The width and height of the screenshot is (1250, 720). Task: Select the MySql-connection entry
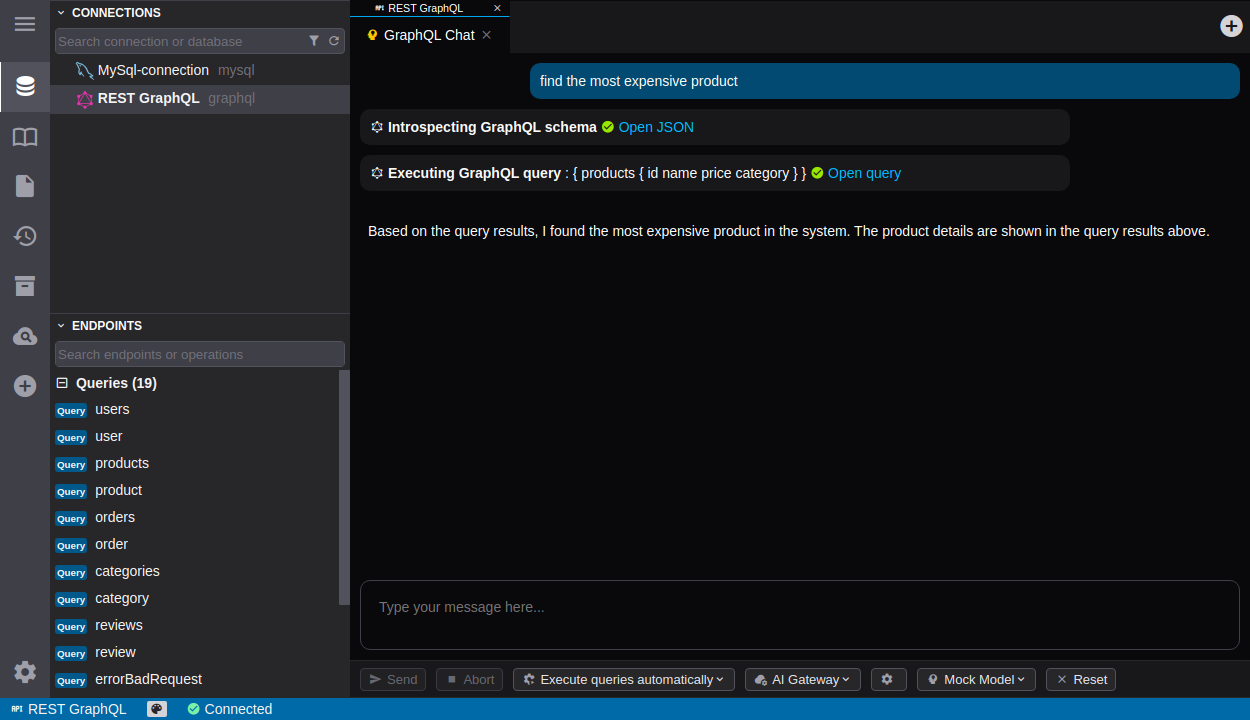(x=153, y=70)
